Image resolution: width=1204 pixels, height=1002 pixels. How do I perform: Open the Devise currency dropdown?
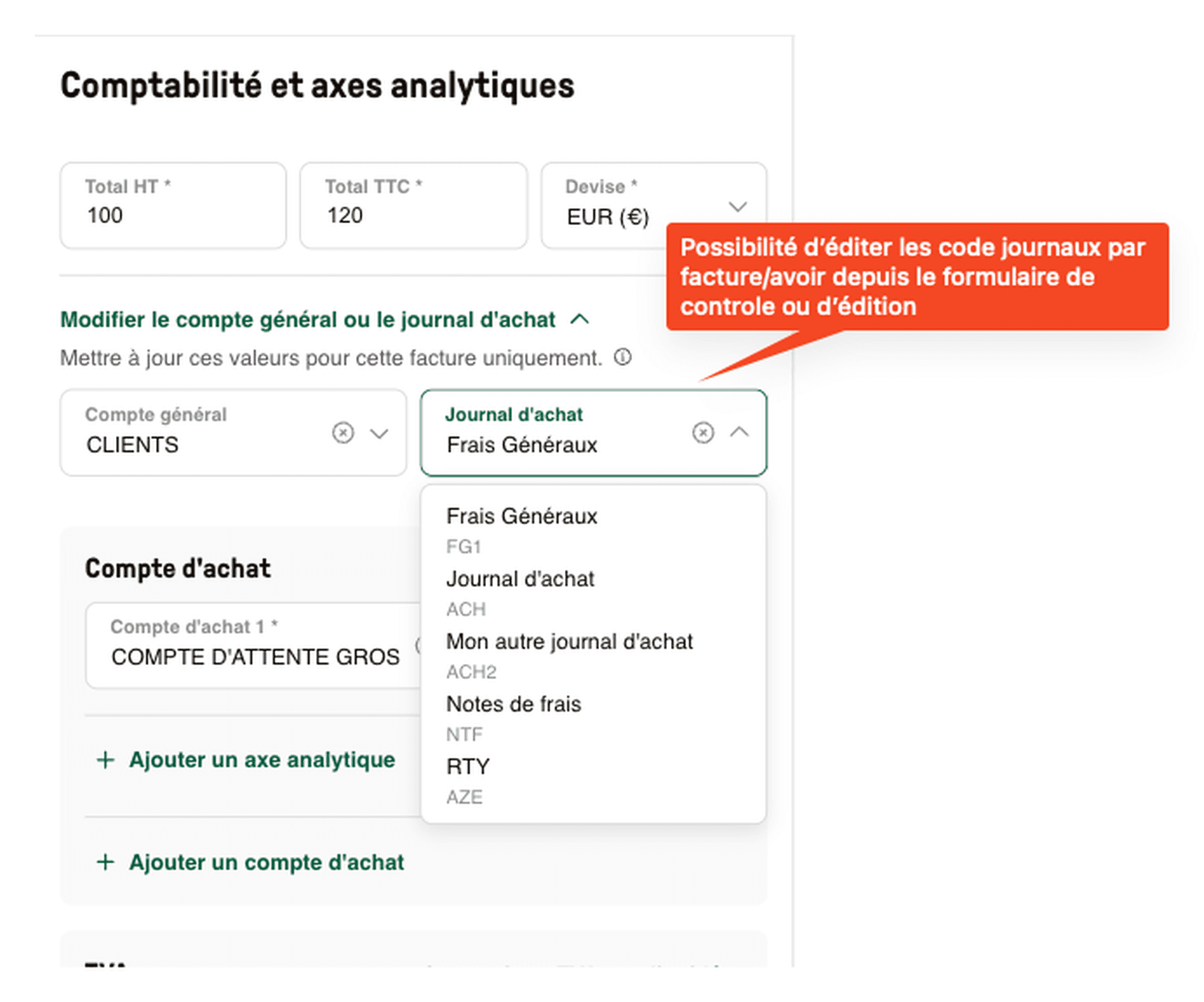click(737, 206)
